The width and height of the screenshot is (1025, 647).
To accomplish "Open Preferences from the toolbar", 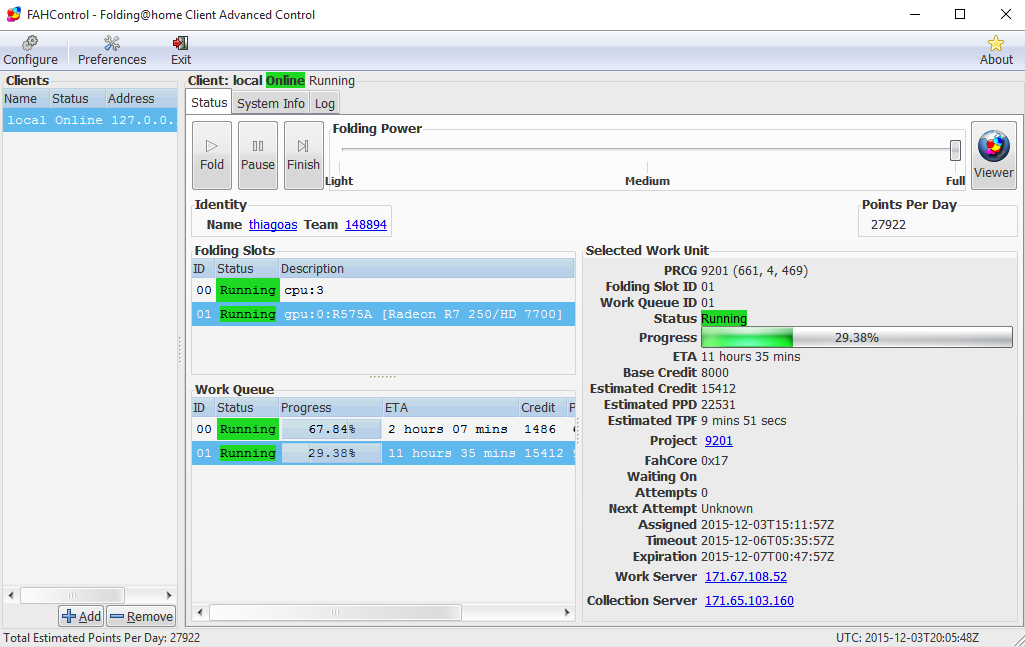I will click(x=112, y=51).
